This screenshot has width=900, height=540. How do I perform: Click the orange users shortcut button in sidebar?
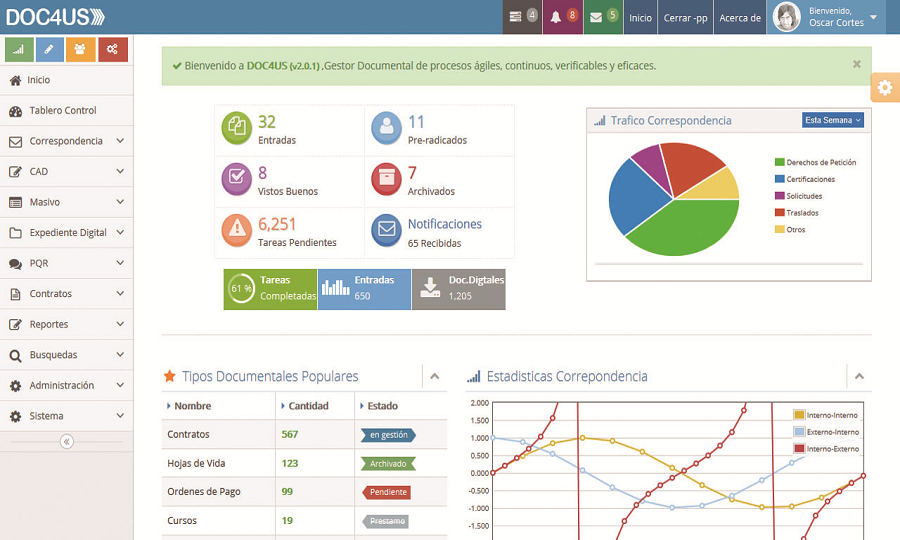tap(81, 49)
